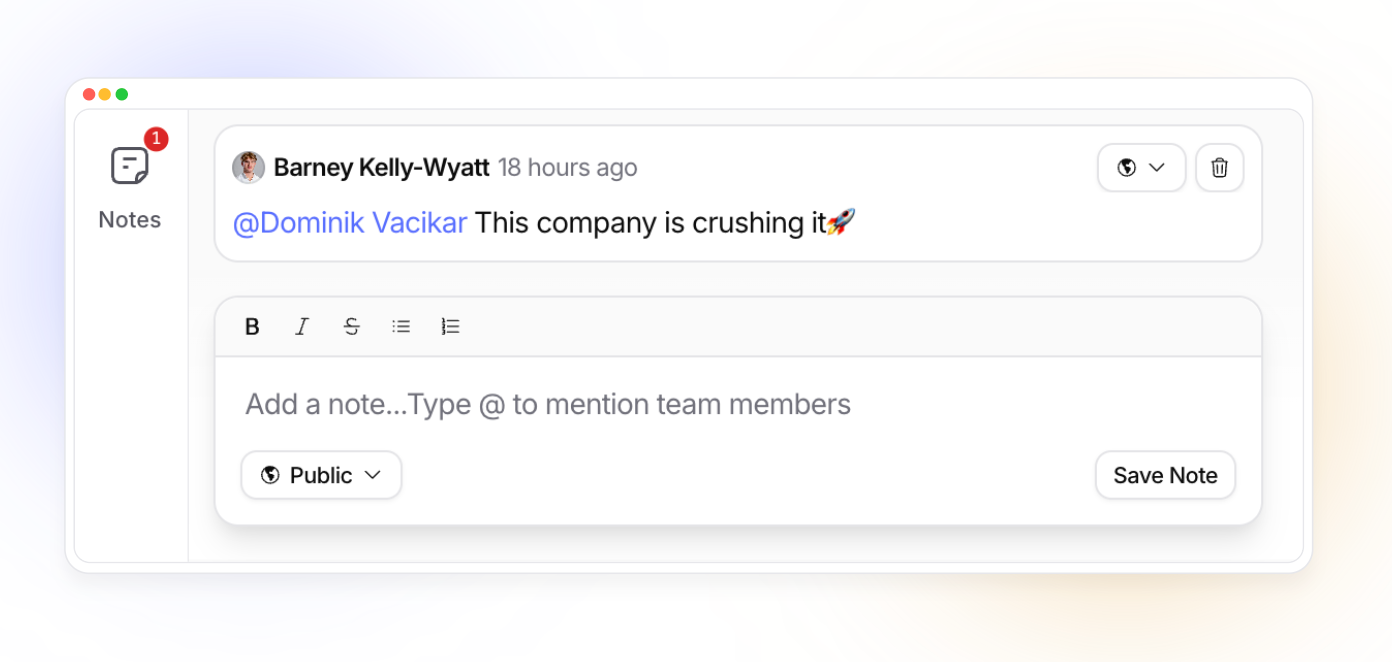The width and height of the screenshot is (1392, 662).
Task: Toggle strikethrough formatting in the note editor
Action: click(351, 327)
